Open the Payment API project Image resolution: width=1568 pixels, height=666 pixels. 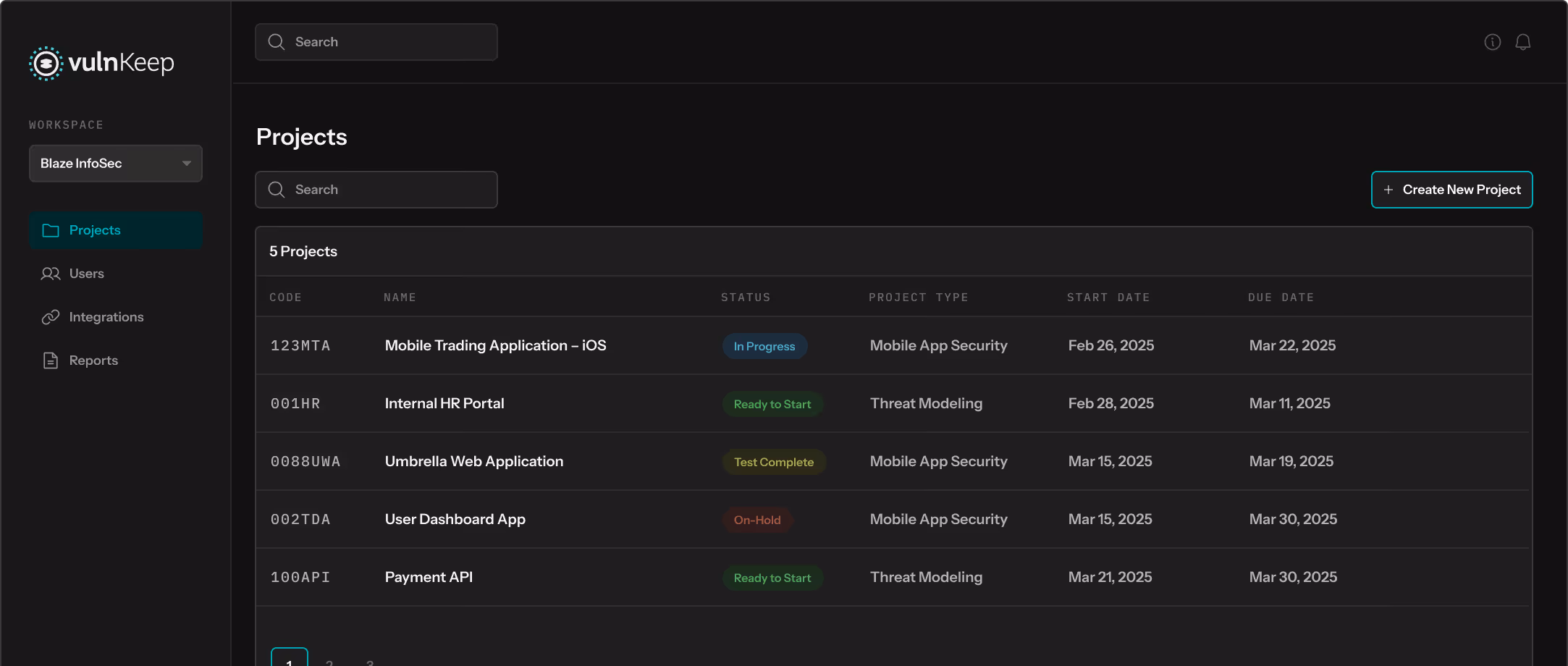[x=429, y=578]
